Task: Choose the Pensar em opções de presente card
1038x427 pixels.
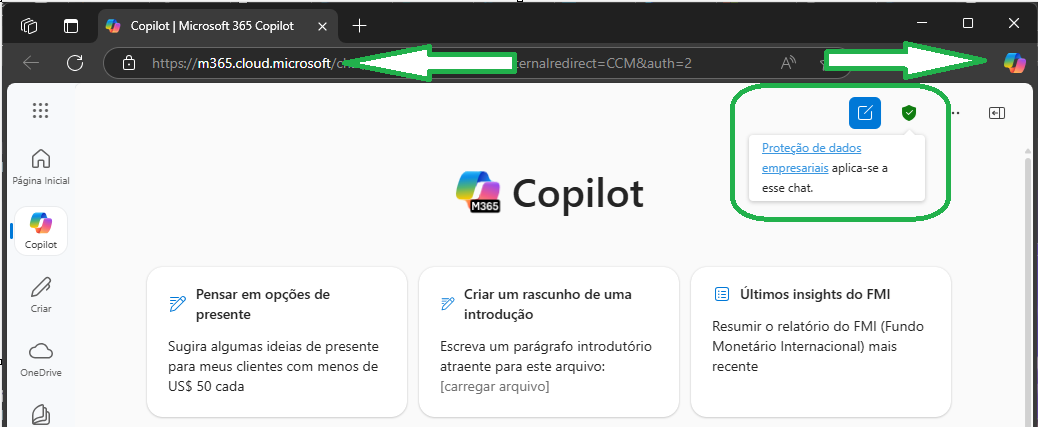Action: 277,340
